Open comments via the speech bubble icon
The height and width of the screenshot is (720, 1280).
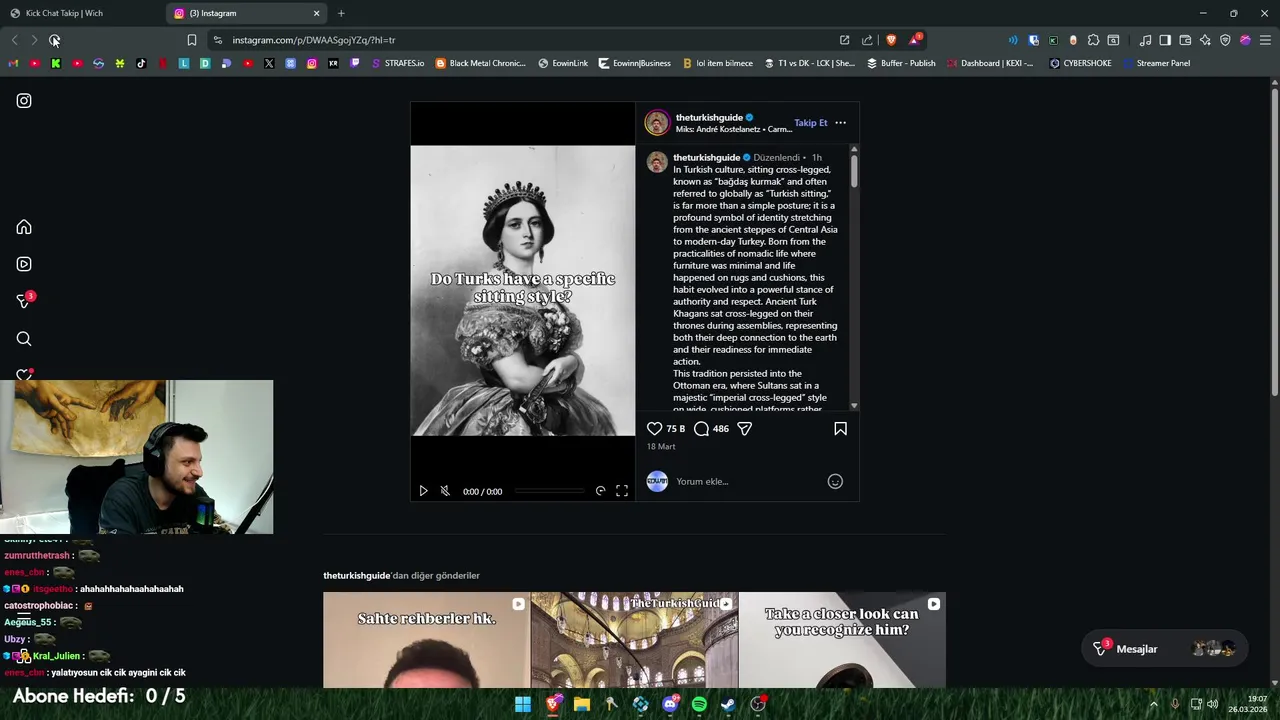(701, 428)
